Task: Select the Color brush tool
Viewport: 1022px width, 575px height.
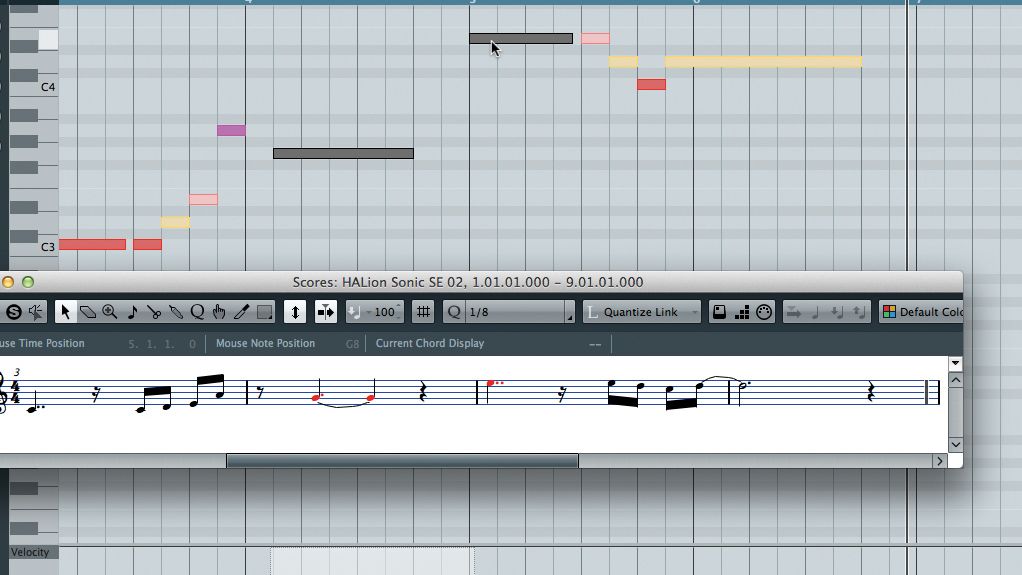Action: coord(241,312)
